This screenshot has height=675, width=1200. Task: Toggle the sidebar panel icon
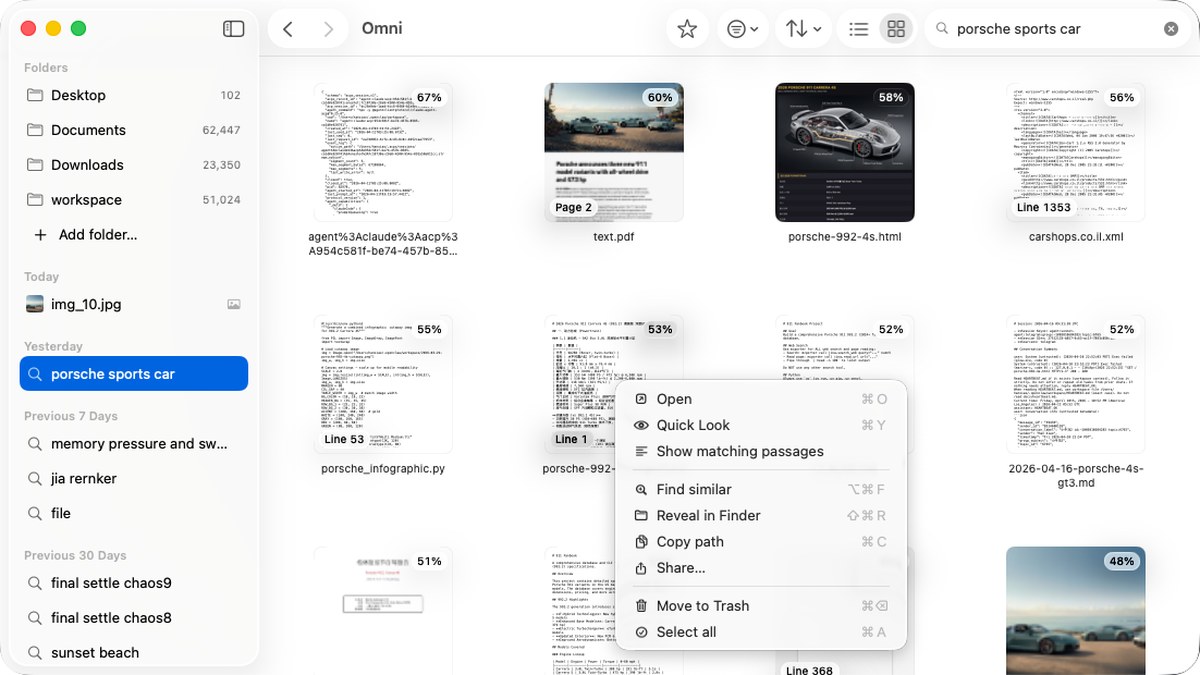[233, 29]
